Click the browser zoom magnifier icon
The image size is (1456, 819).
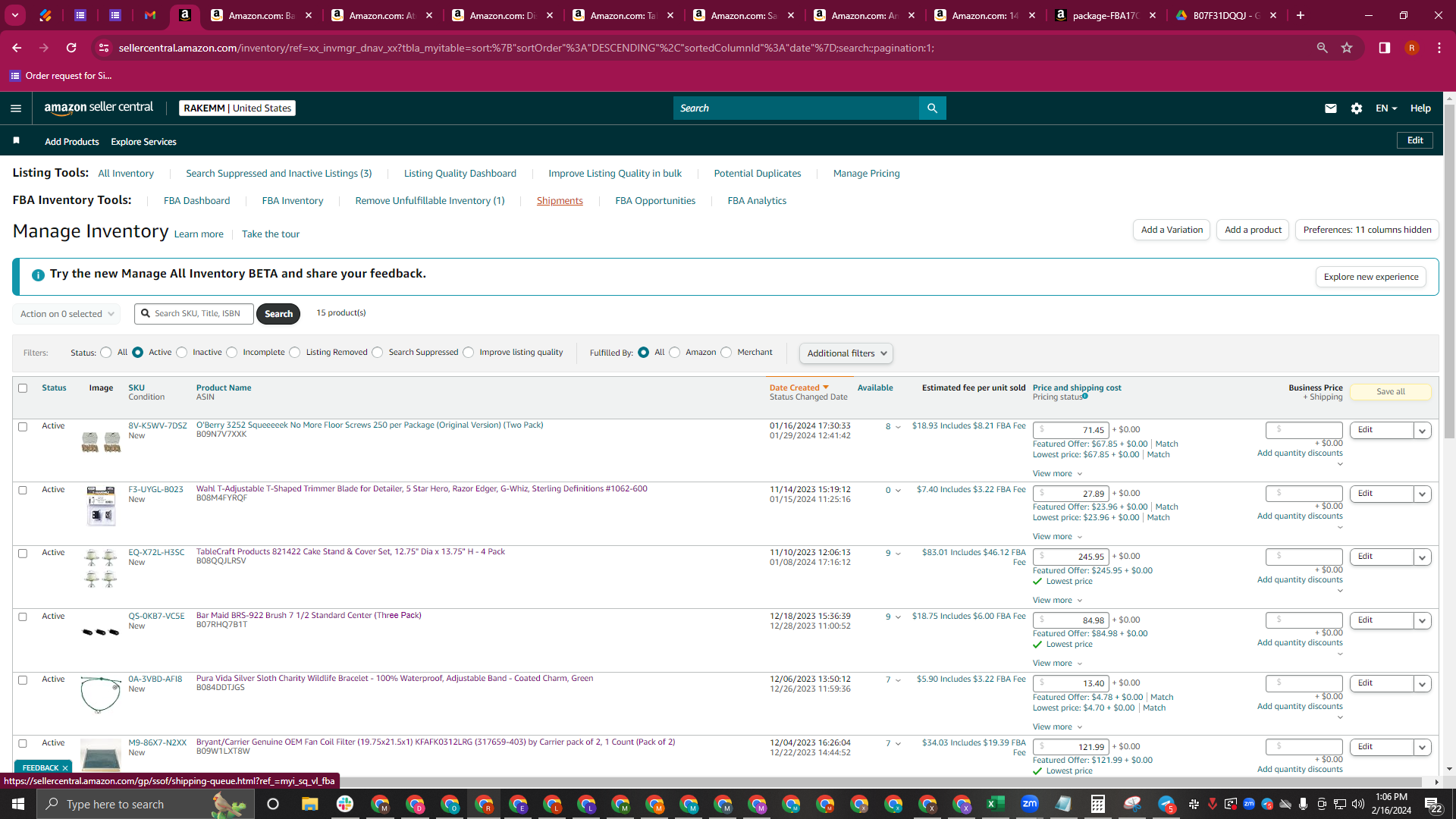(1323, 48)
